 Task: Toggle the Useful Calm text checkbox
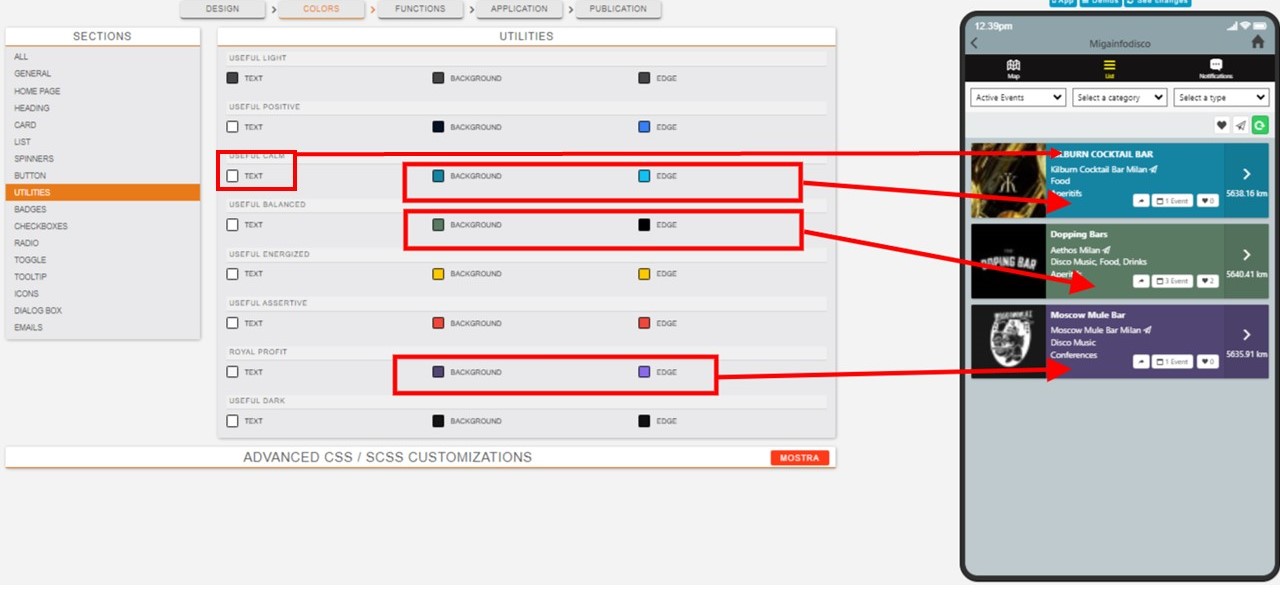pyautogui.click(x=233, y=176)
